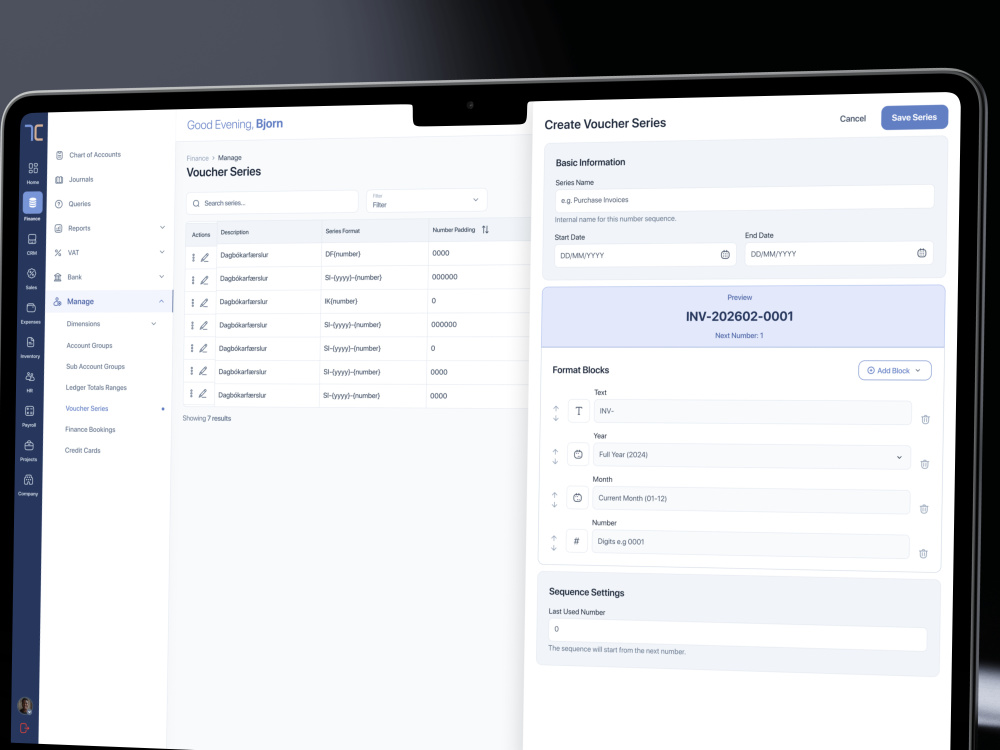The image size is (1000, 750).
Task: Click the hash icon of Number block
Action: 577,541
